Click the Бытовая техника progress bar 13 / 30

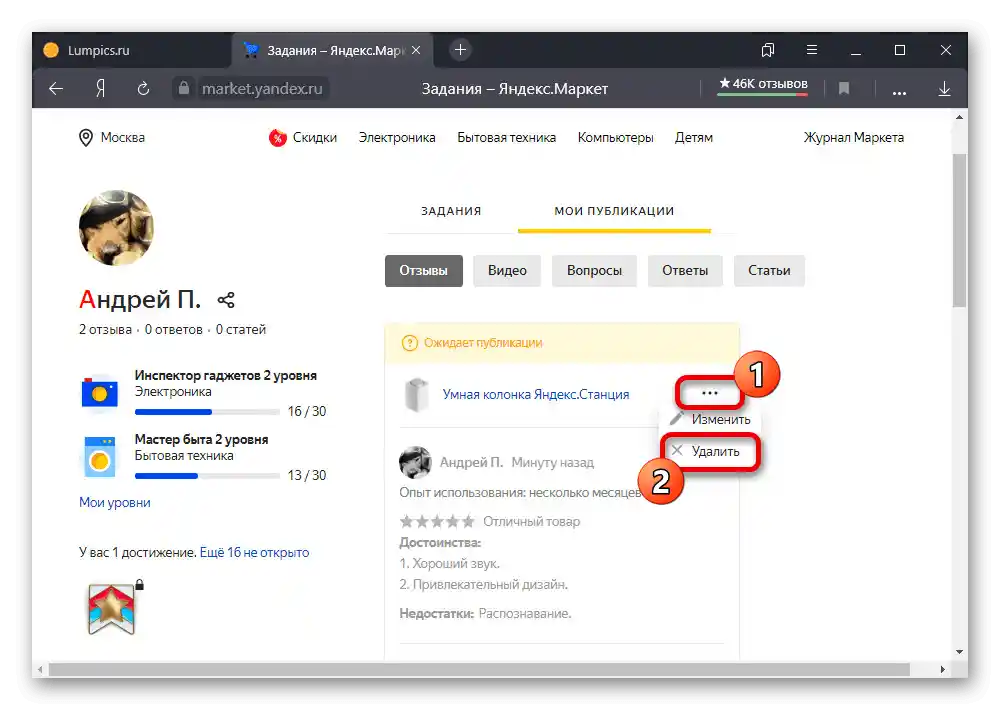[207, 476]
